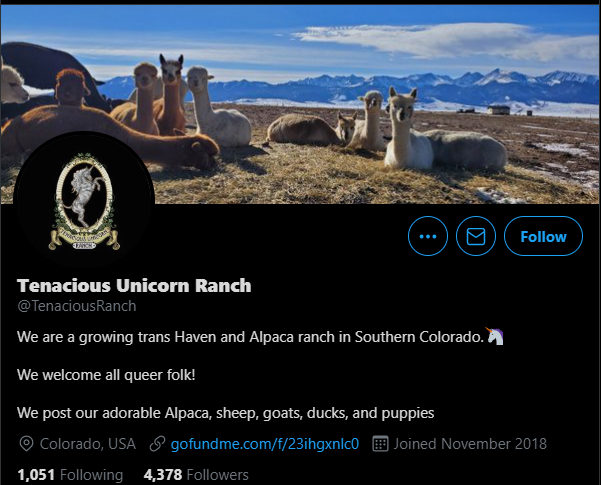Click the calendar icon beside joined date
The width and height of the screenshot is (601, 485).
click(381, 444)
